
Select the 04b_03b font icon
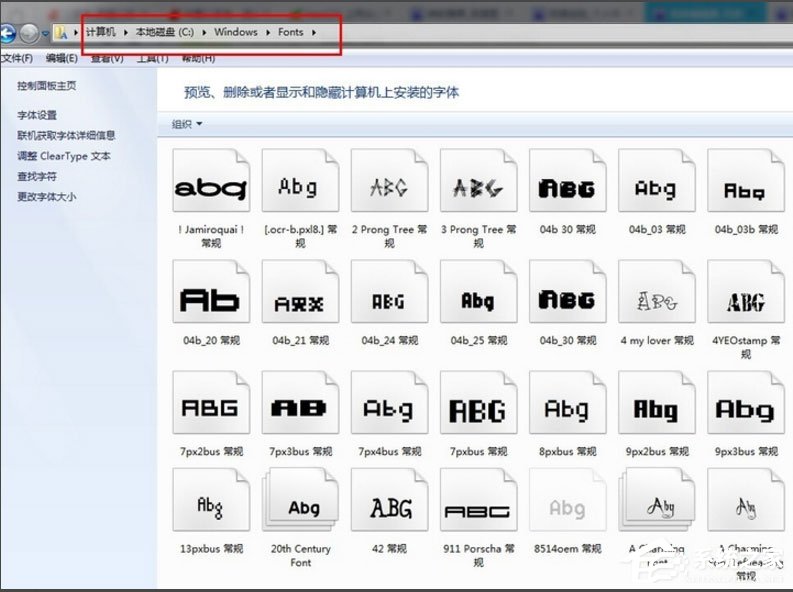click(x=746, y=180)
